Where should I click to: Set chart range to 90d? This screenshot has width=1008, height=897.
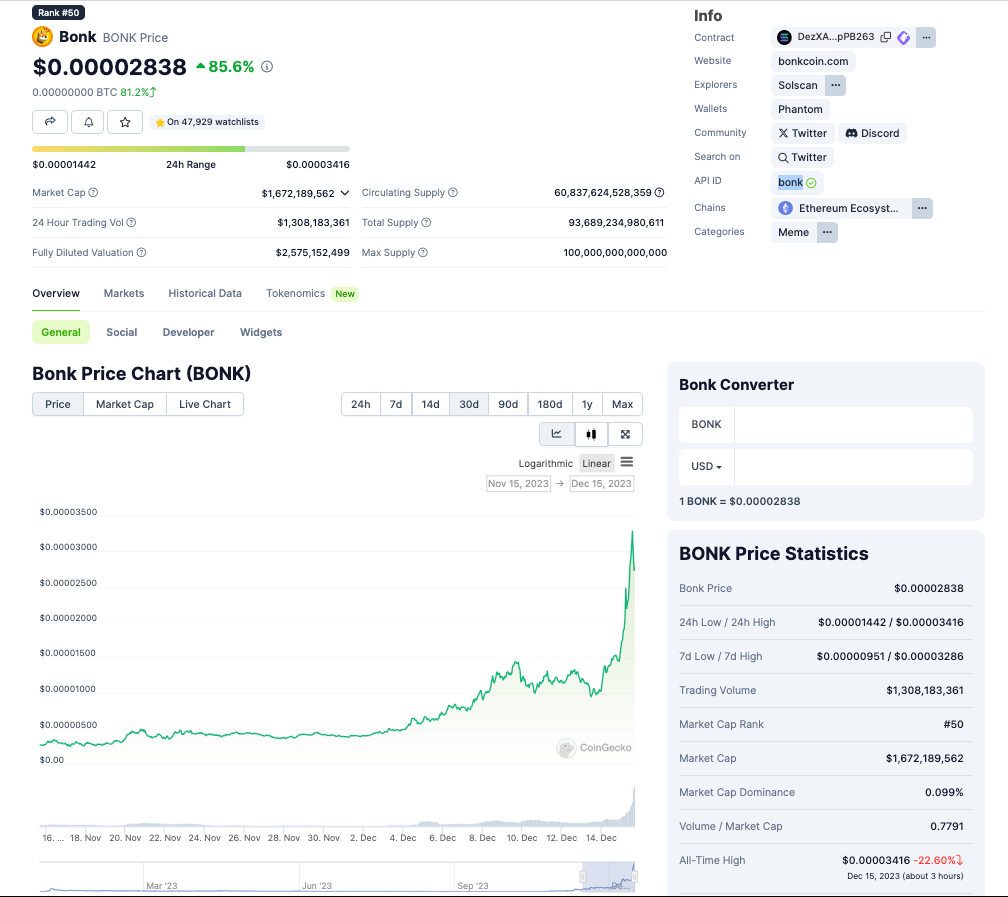click(x=508, y=404)
